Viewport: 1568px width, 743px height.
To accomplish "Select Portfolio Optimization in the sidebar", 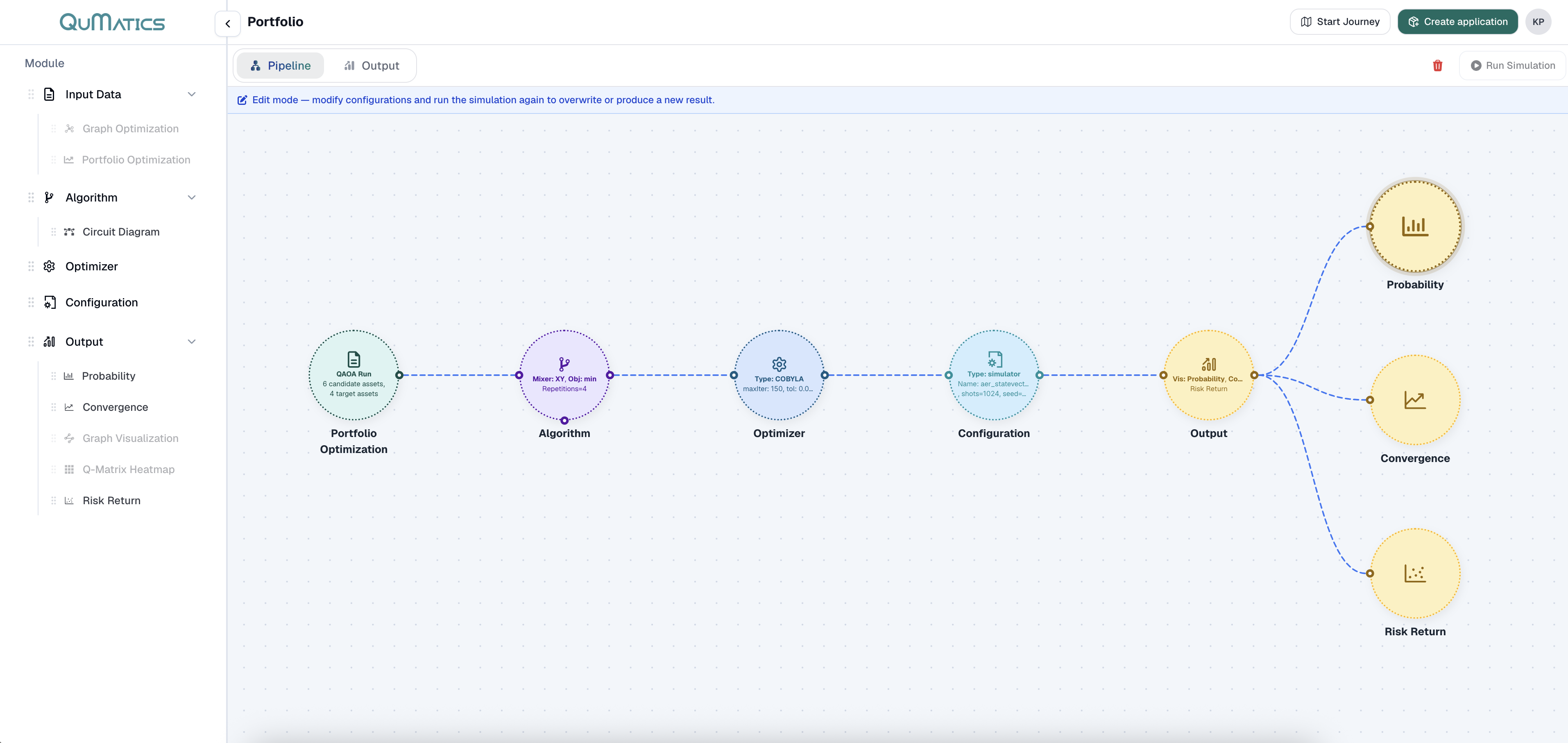I will 136,160.
